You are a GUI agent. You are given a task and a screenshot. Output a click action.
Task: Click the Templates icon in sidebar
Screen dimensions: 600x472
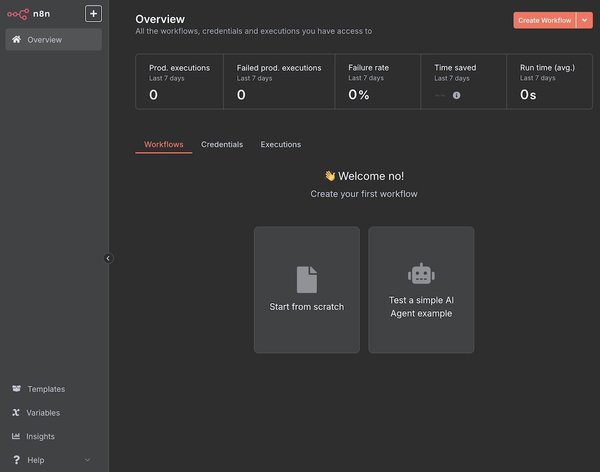pyautogui.click(x=16, y=389)
